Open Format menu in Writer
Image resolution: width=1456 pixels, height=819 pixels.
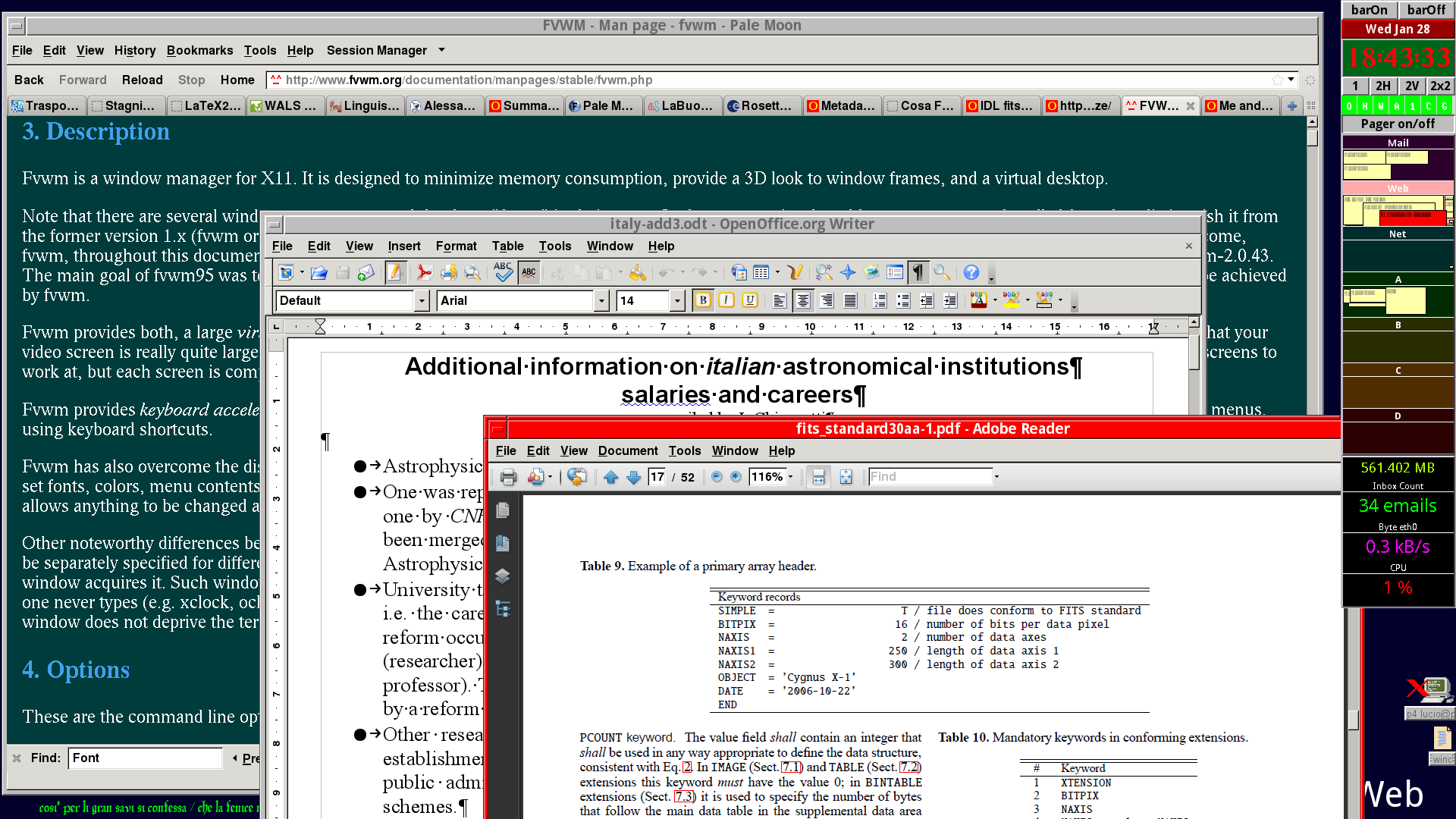[x=457, y=246]
